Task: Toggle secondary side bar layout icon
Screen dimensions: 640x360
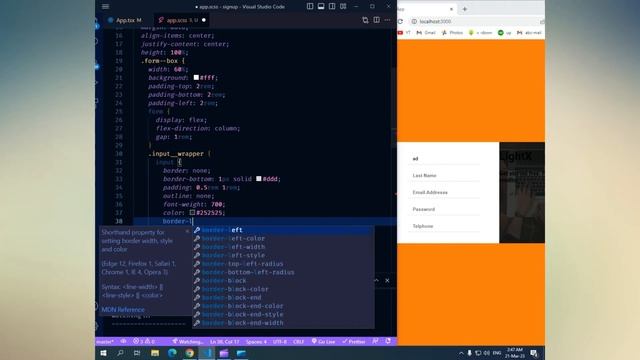Action: click(x=332, y=6)
